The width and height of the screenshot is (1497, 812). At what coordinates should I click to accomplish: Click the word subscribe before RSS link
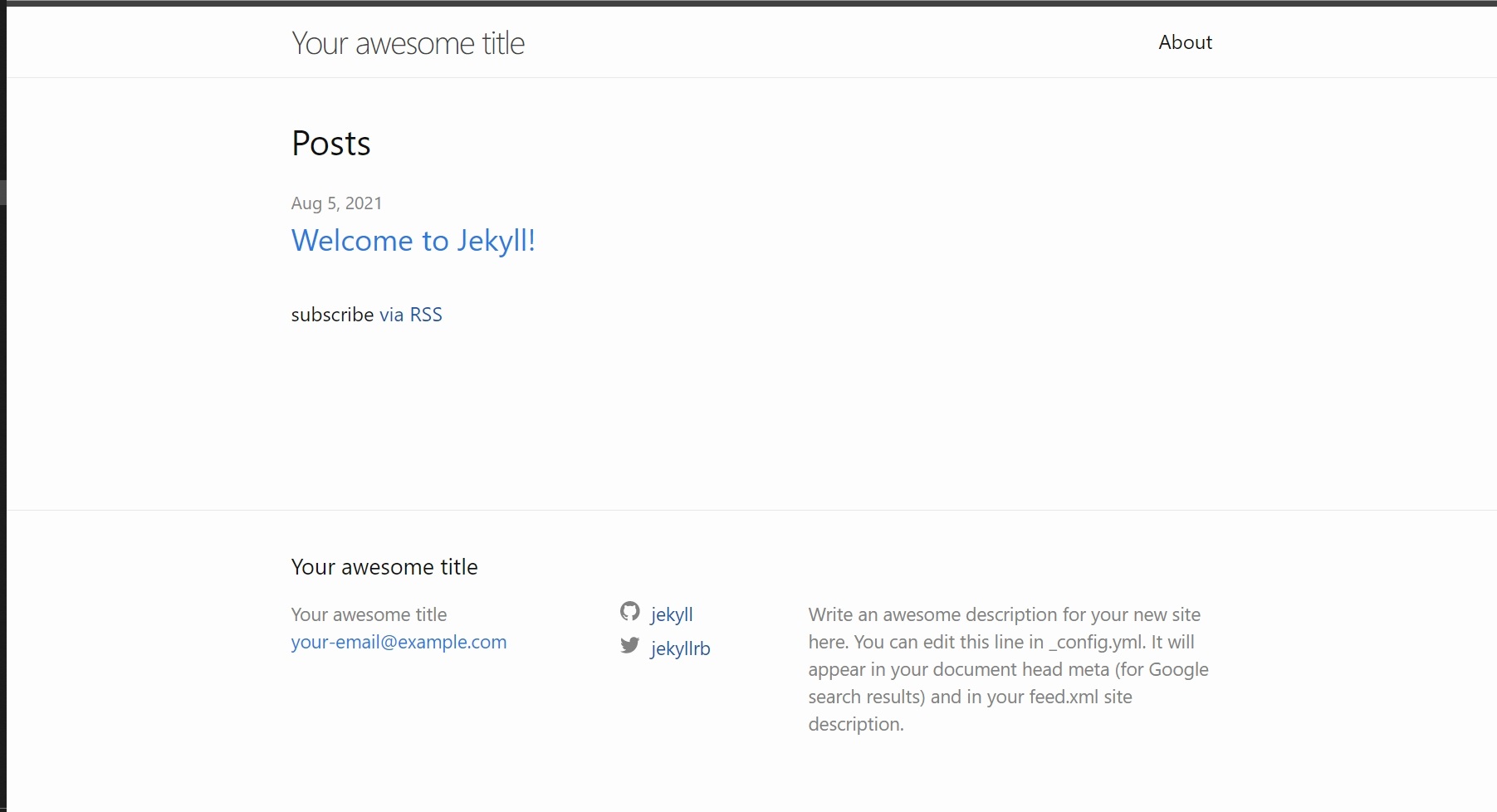pyautogui.click(x=332, y=315)
